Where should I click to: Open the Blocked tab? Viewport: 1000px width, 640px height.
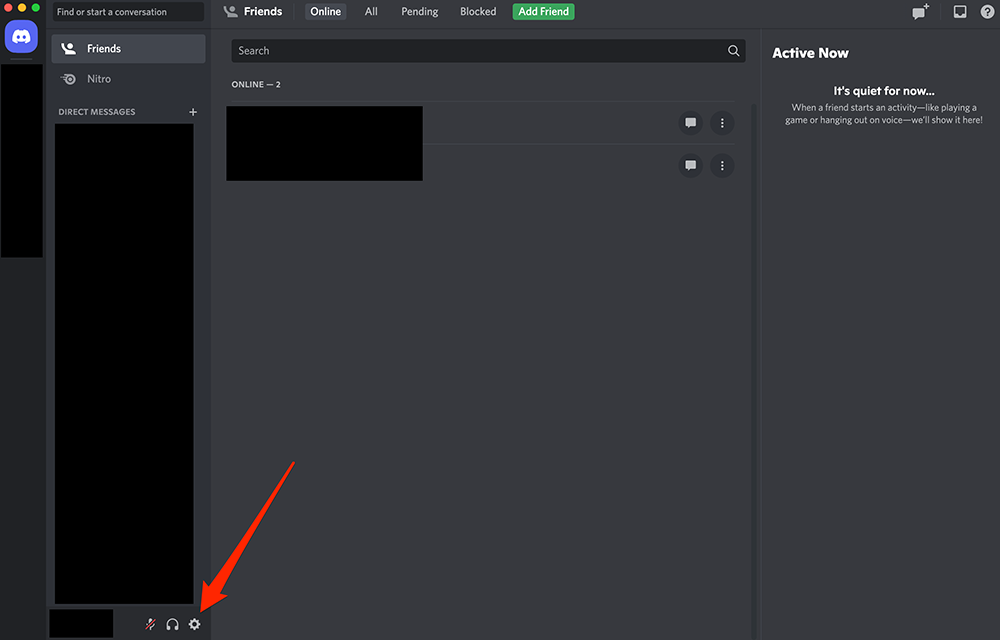pos(478,12)
